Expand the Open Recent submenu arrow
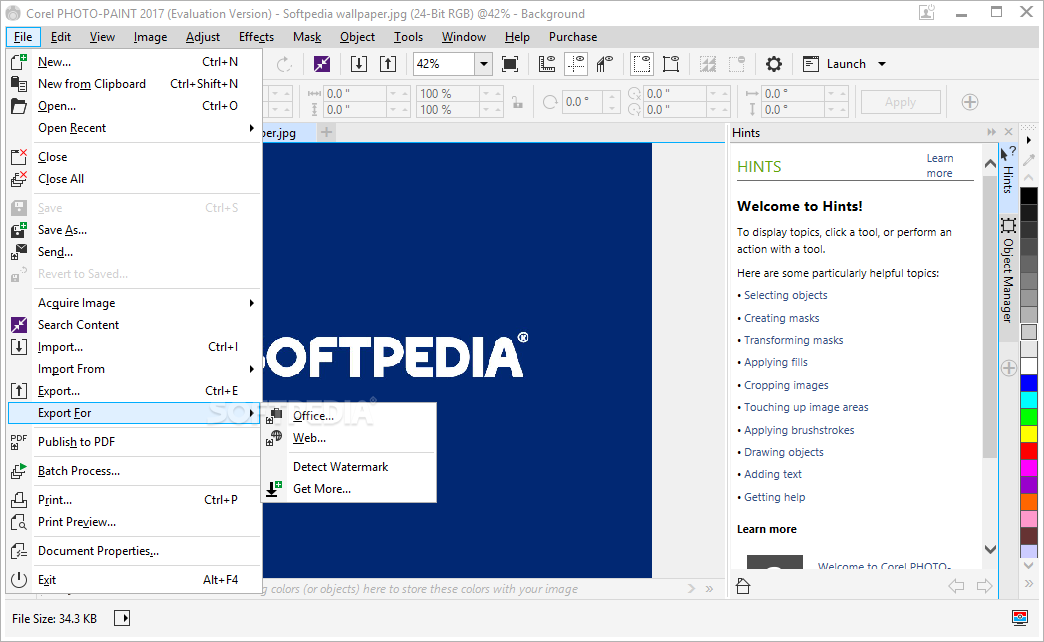The image size is (1044, 642). click(252, 128)
